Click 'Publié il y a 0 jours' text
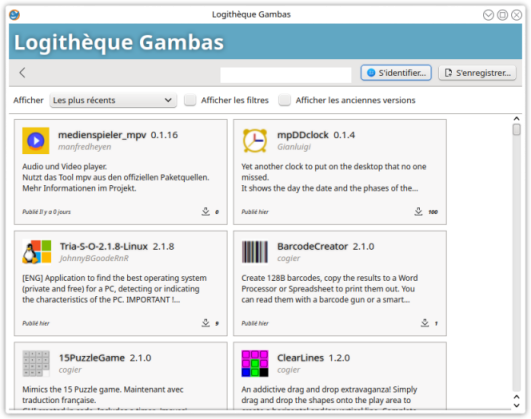Image resolution: width=531 pixels, height=419 pixels. pos(46,212)
